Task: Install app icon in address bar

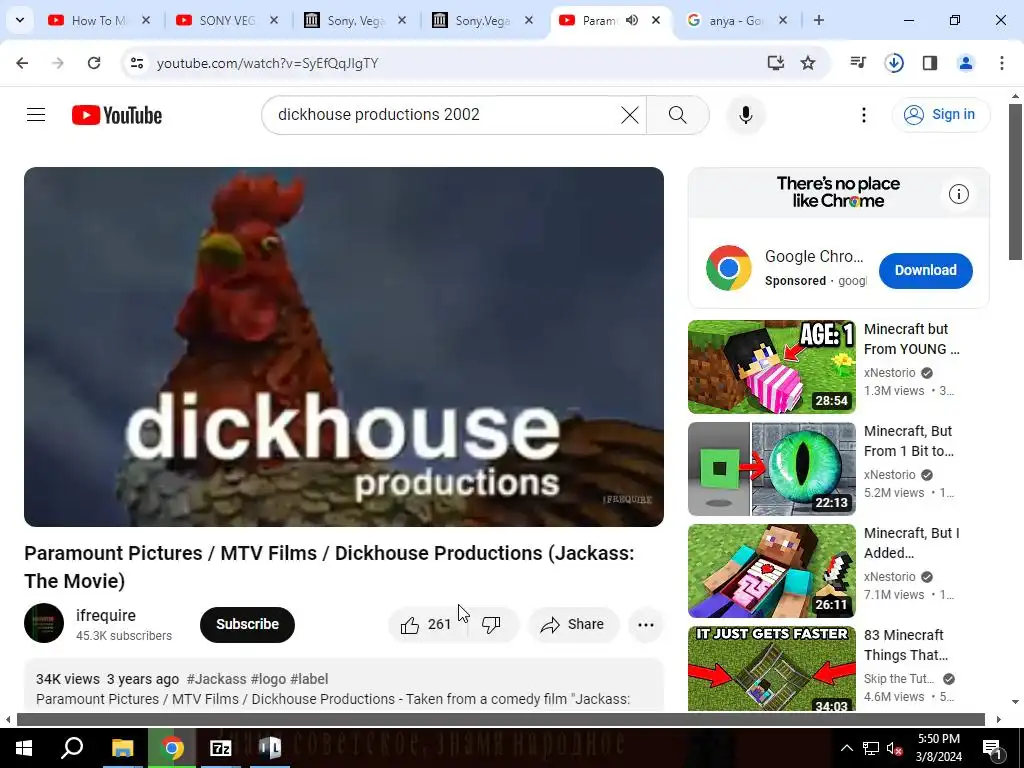Action: coord(775,63)
